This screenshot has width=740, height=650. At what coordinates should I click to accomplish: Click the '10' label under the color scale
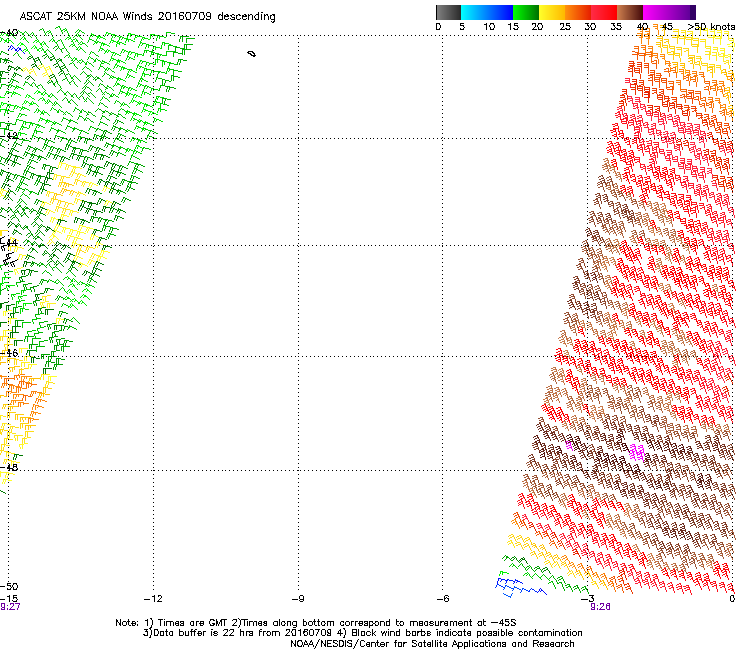coord(489,27)
